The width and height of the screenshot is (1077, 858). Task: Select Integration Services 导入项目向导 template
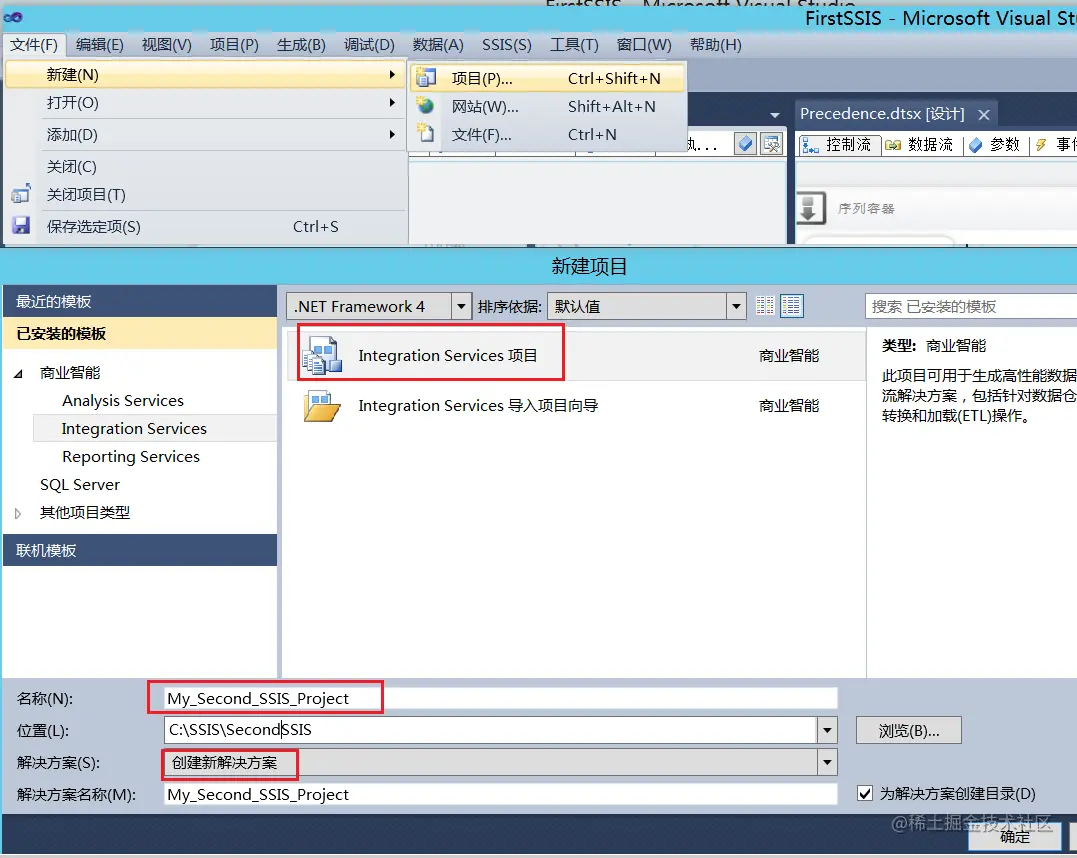pyautogui.click(x=576, y=406)
